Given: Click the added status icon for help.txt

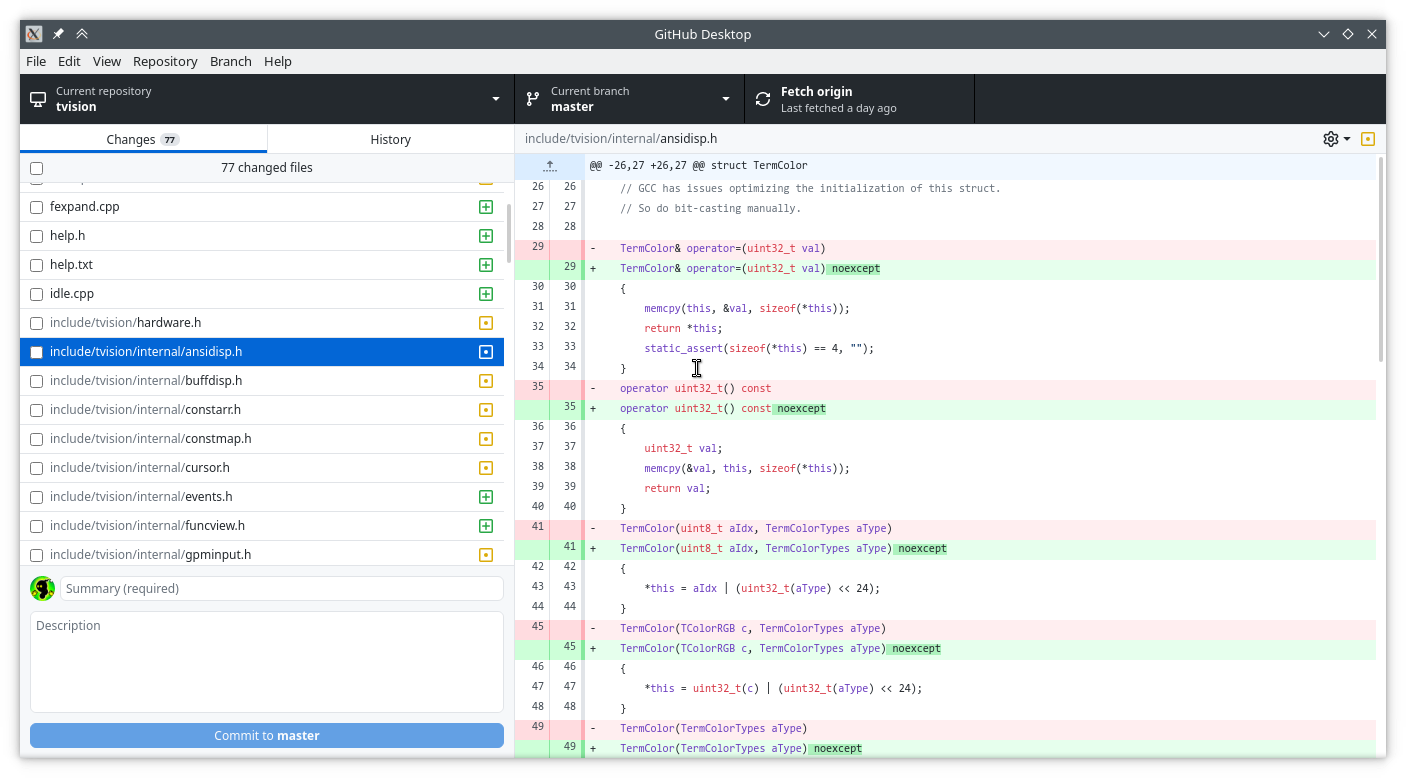Looking at the screenshot, I should click(486, 265).
